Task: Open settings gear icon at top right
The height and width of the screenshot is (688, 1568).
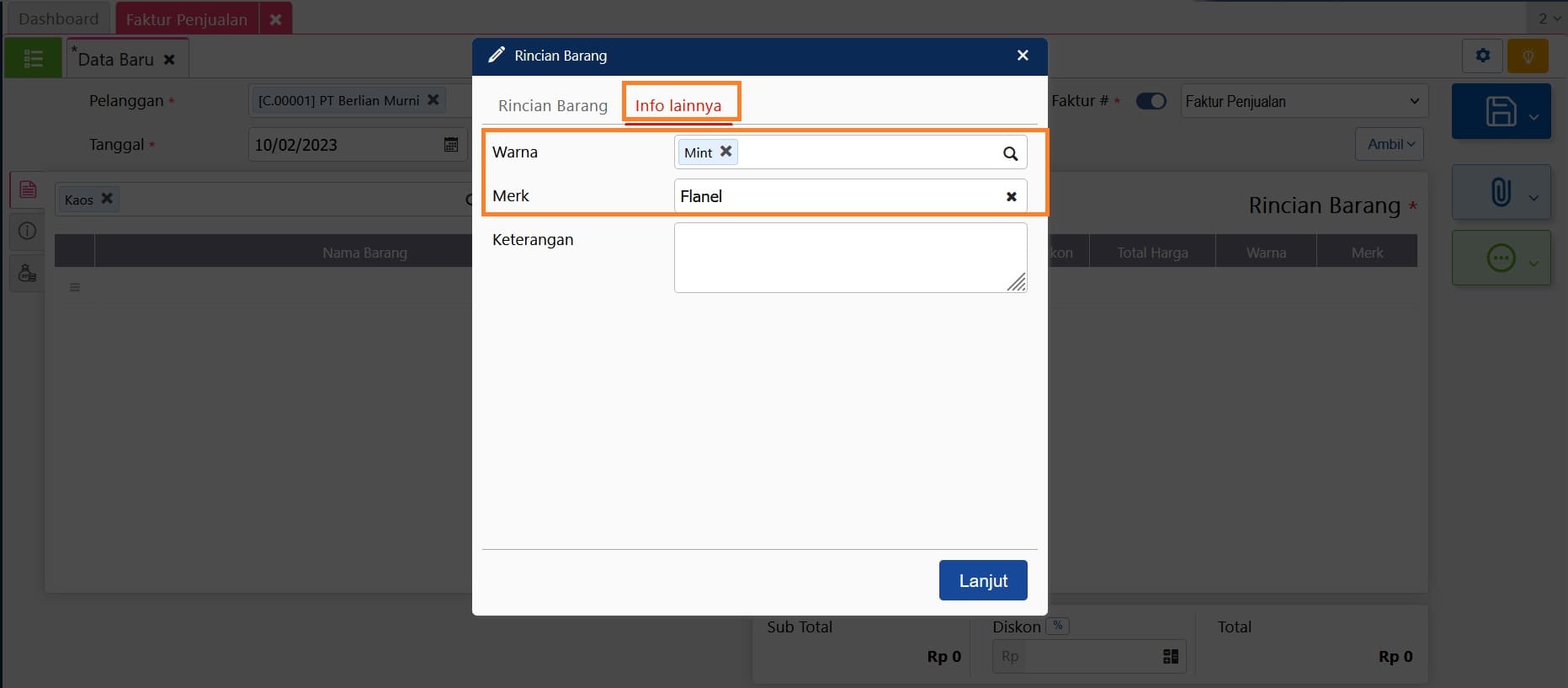Action: pos(1482,56)
